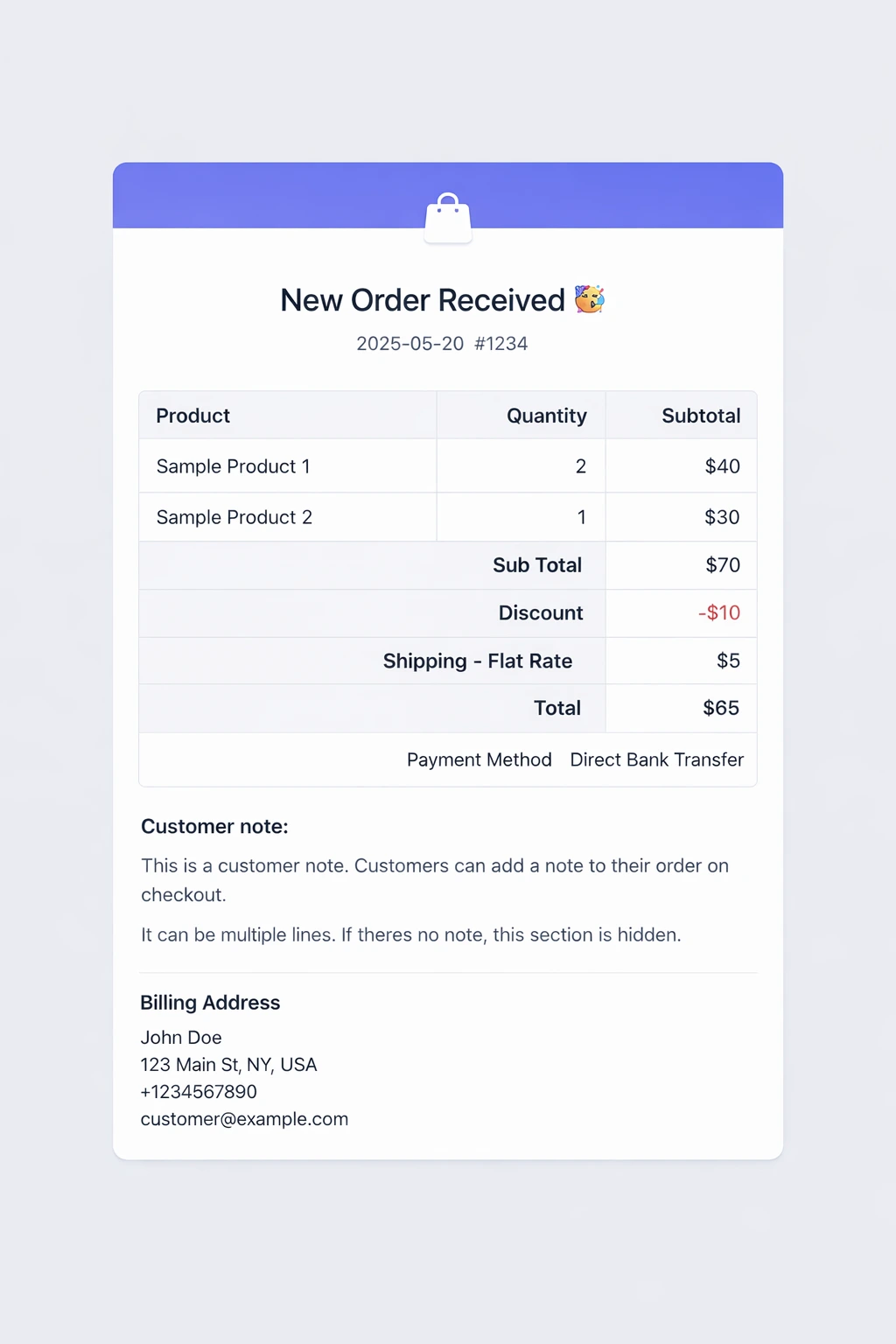The width and height of the screenshot is (896, 1344).
Task: Click the shopping bag icon in header
Action: [448, 219]
